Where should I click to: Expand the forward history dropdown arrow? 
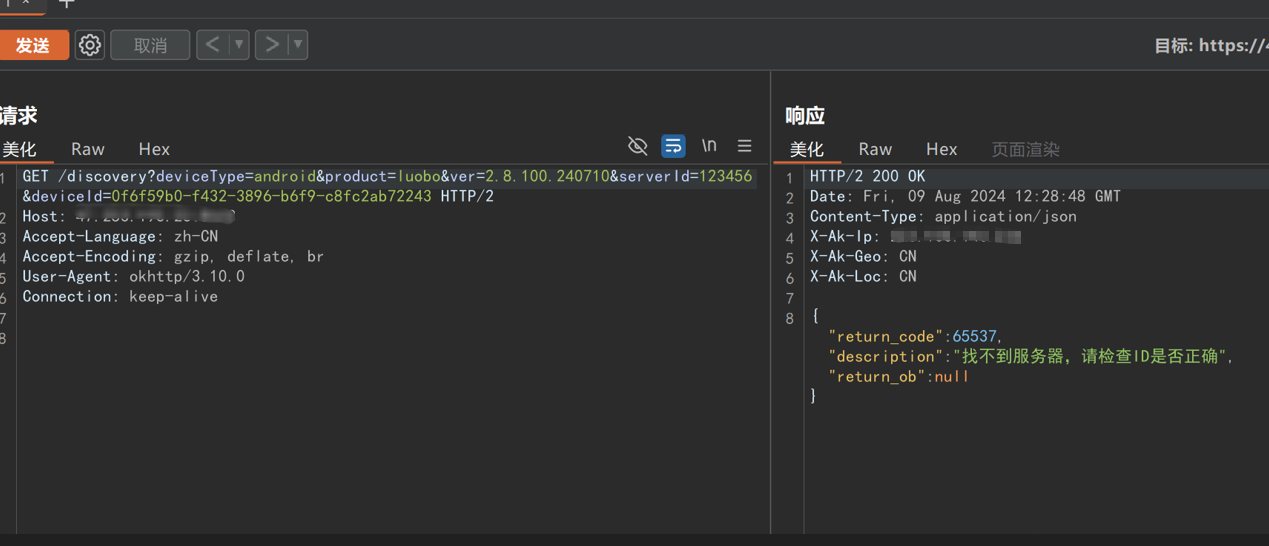click(298, 45)
